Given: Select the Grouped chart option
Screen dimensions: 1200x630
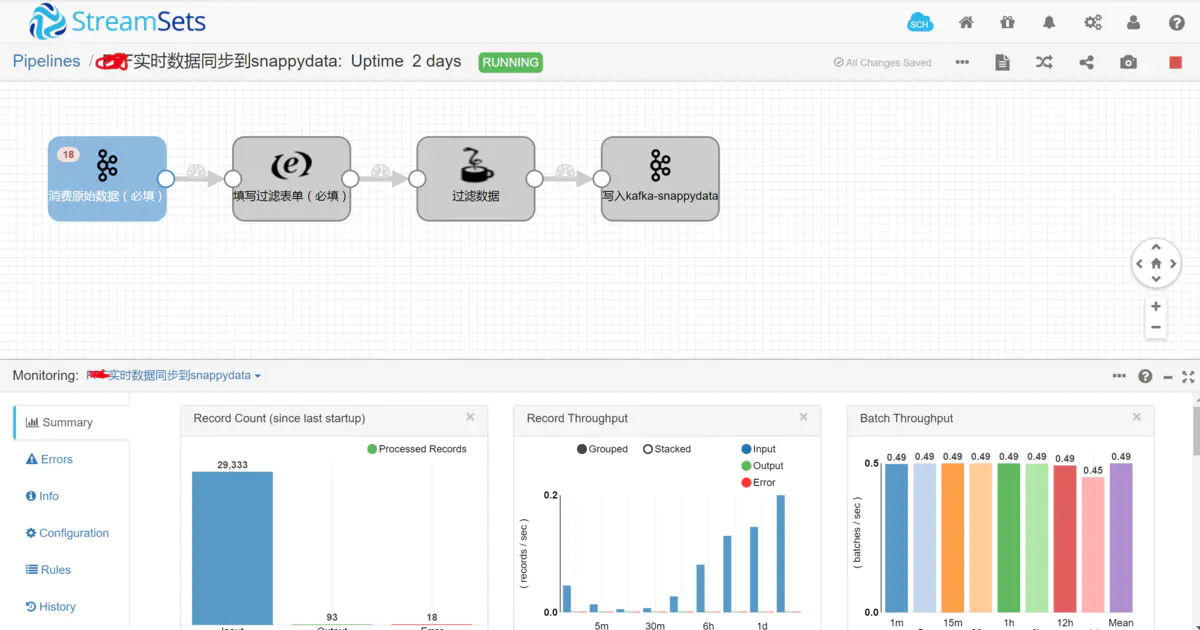Looking at the screenshot, I should pos(602,449).
